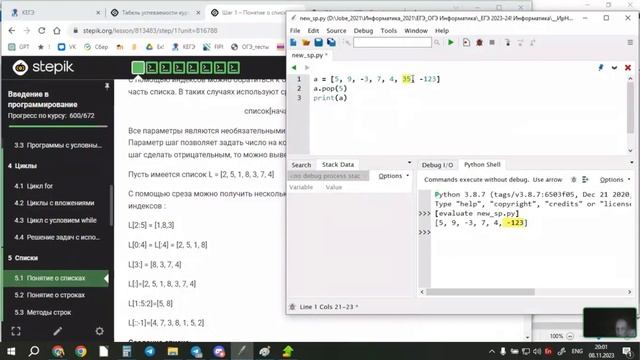This screenshot has height=360, width=640.
Task: Switch to the Debug I/O tab
Action: click(x=437, y=165)
